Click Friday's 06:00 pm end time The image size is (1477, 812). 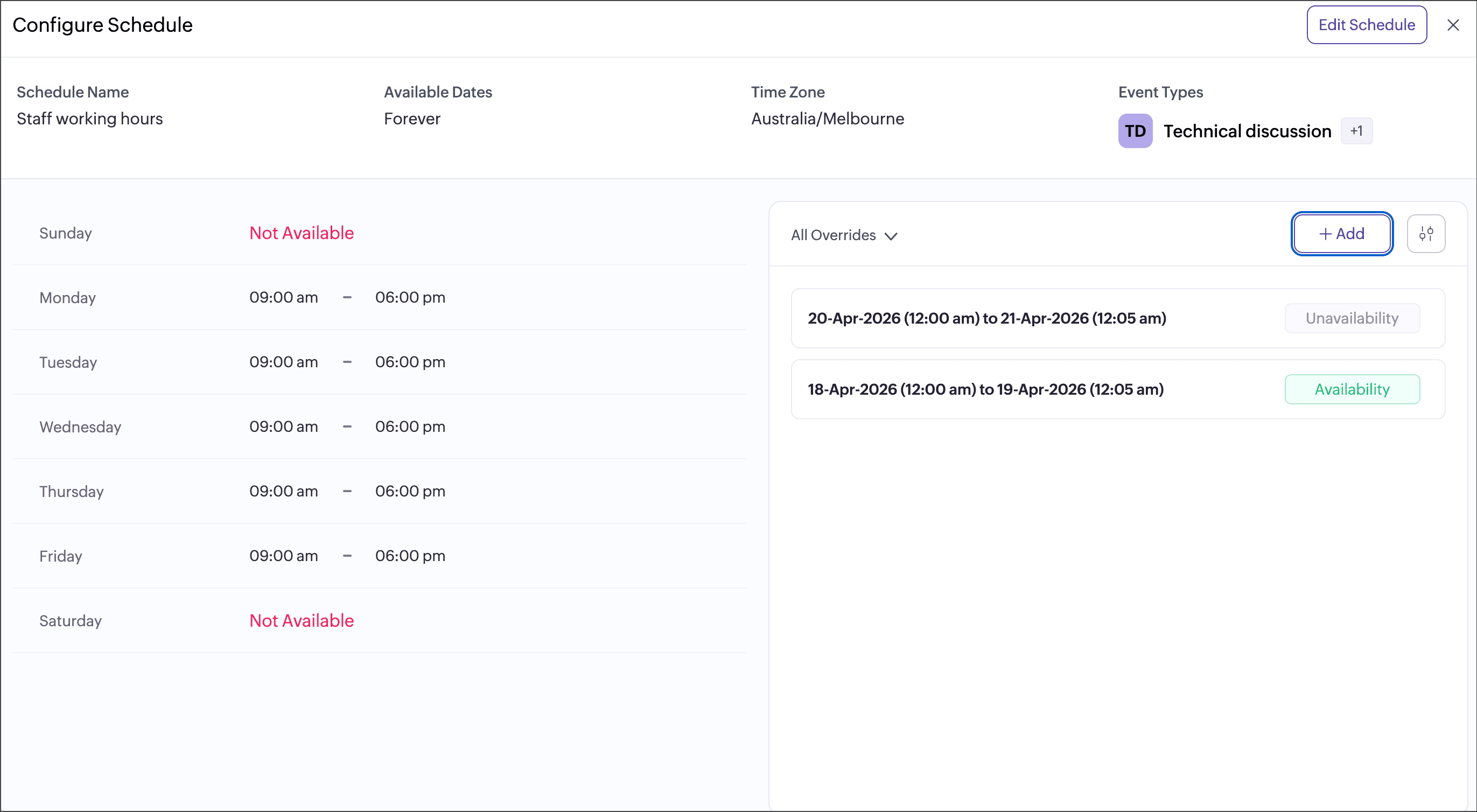[x=410, y=556]
